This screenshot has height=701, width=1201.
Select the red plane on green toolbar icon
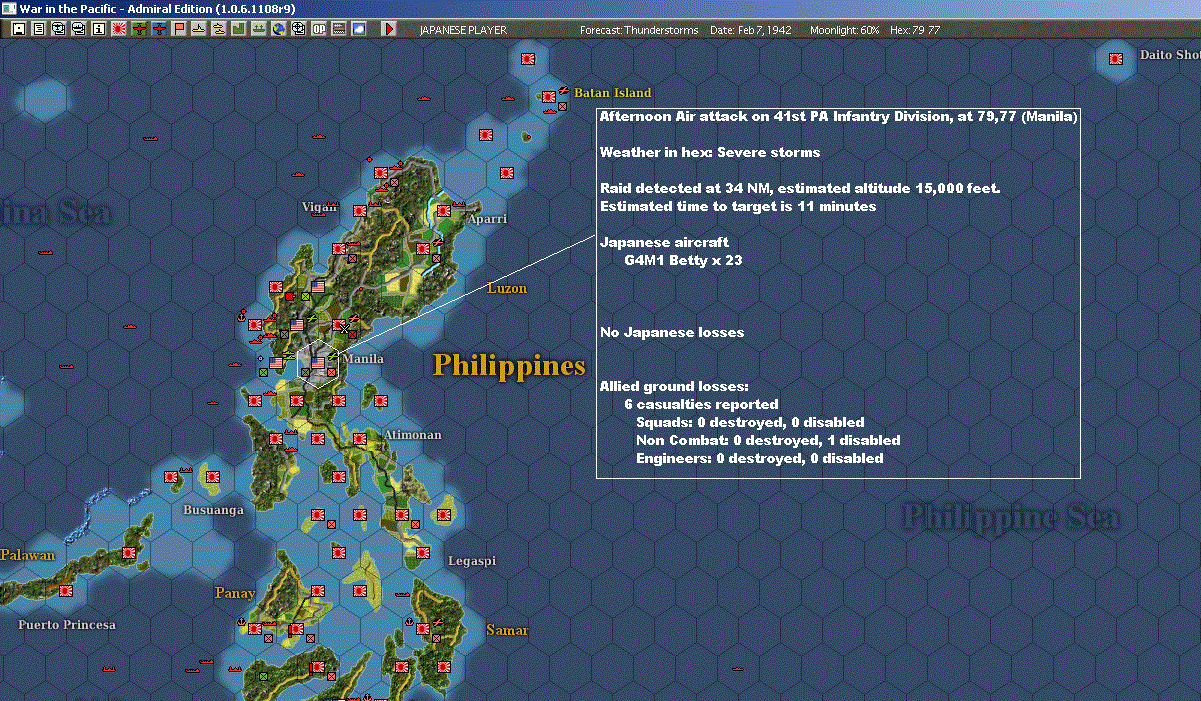tap(139, 29)
